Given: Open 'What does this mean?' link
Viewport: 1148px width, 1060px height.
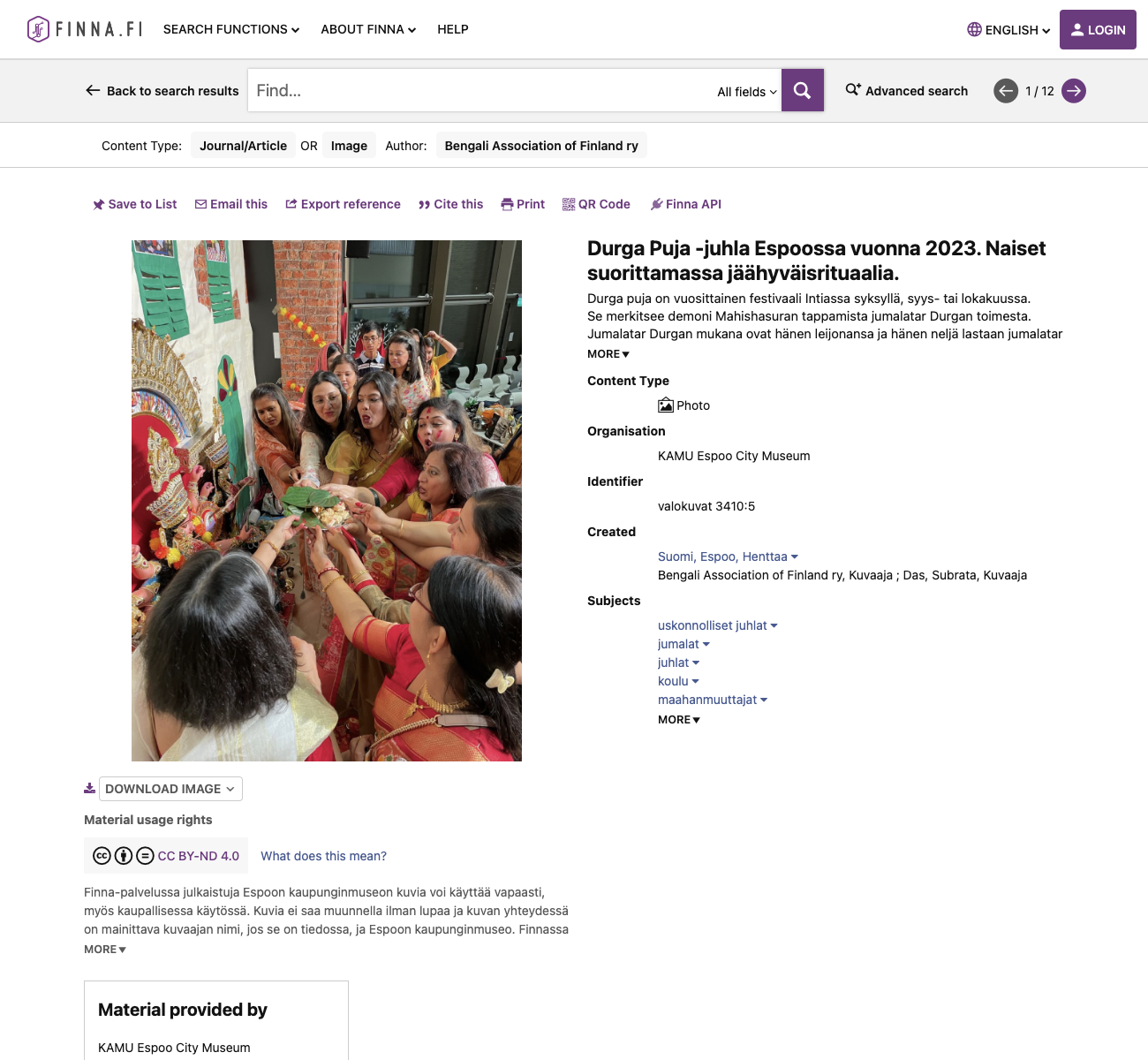Looking at the screenshot, I should (x=323, y=856).
